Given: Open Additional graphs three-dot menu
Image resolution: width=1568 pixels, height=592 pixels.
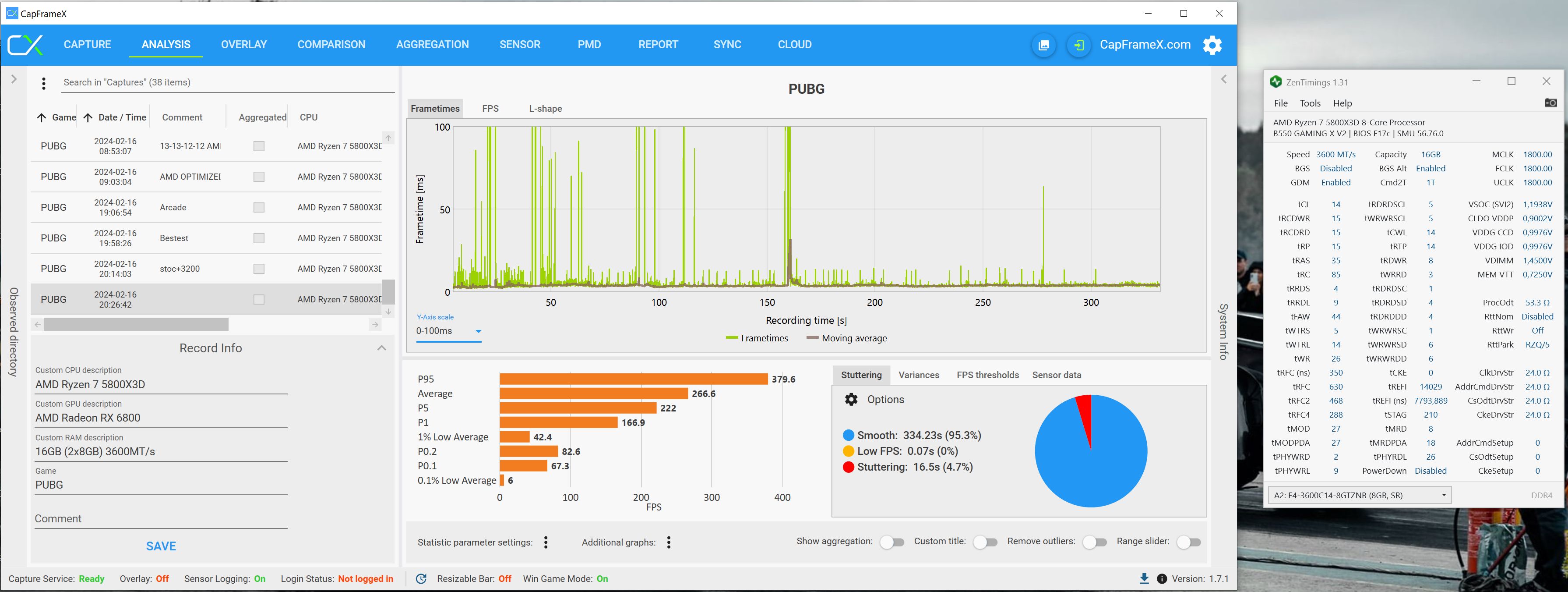Looking at the screenshot, I should 668,542.
